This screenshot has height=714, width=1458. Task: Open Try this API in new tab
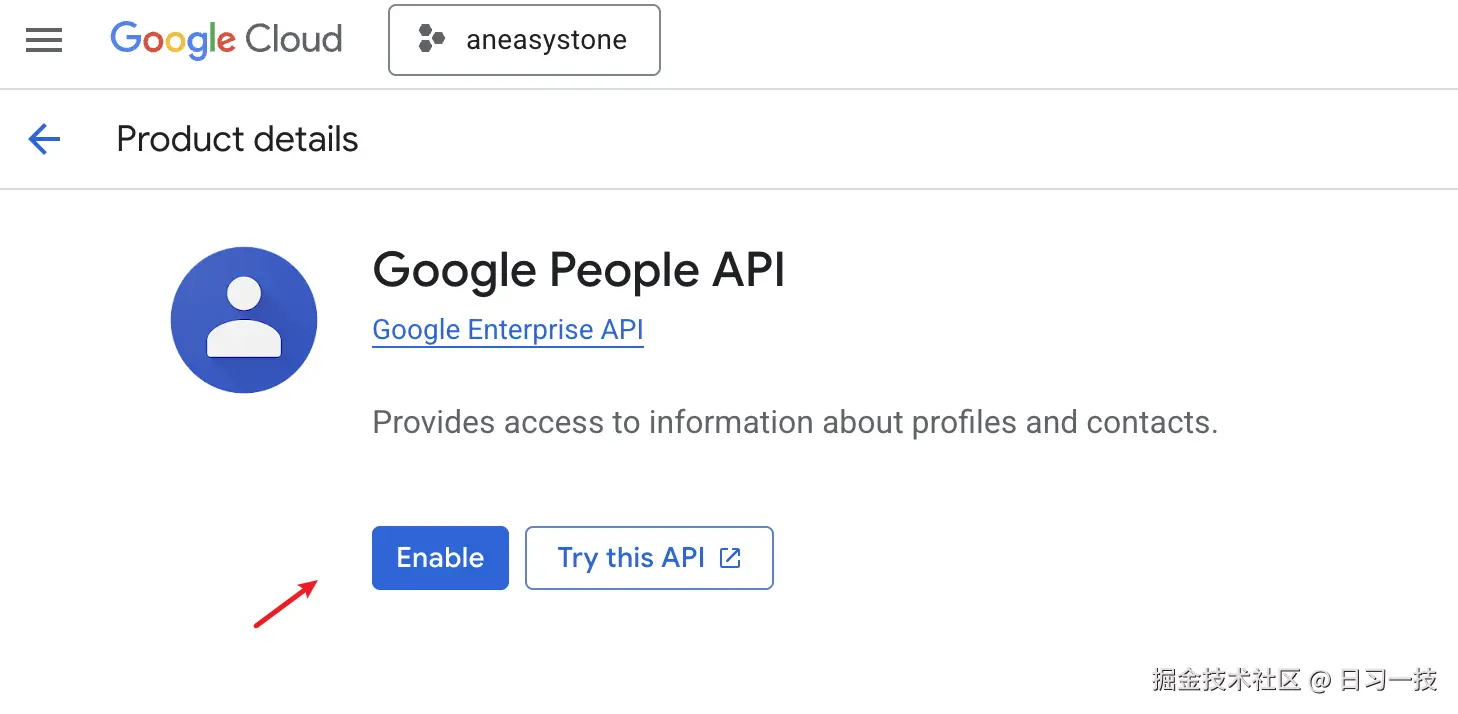(x=648, y=558)
